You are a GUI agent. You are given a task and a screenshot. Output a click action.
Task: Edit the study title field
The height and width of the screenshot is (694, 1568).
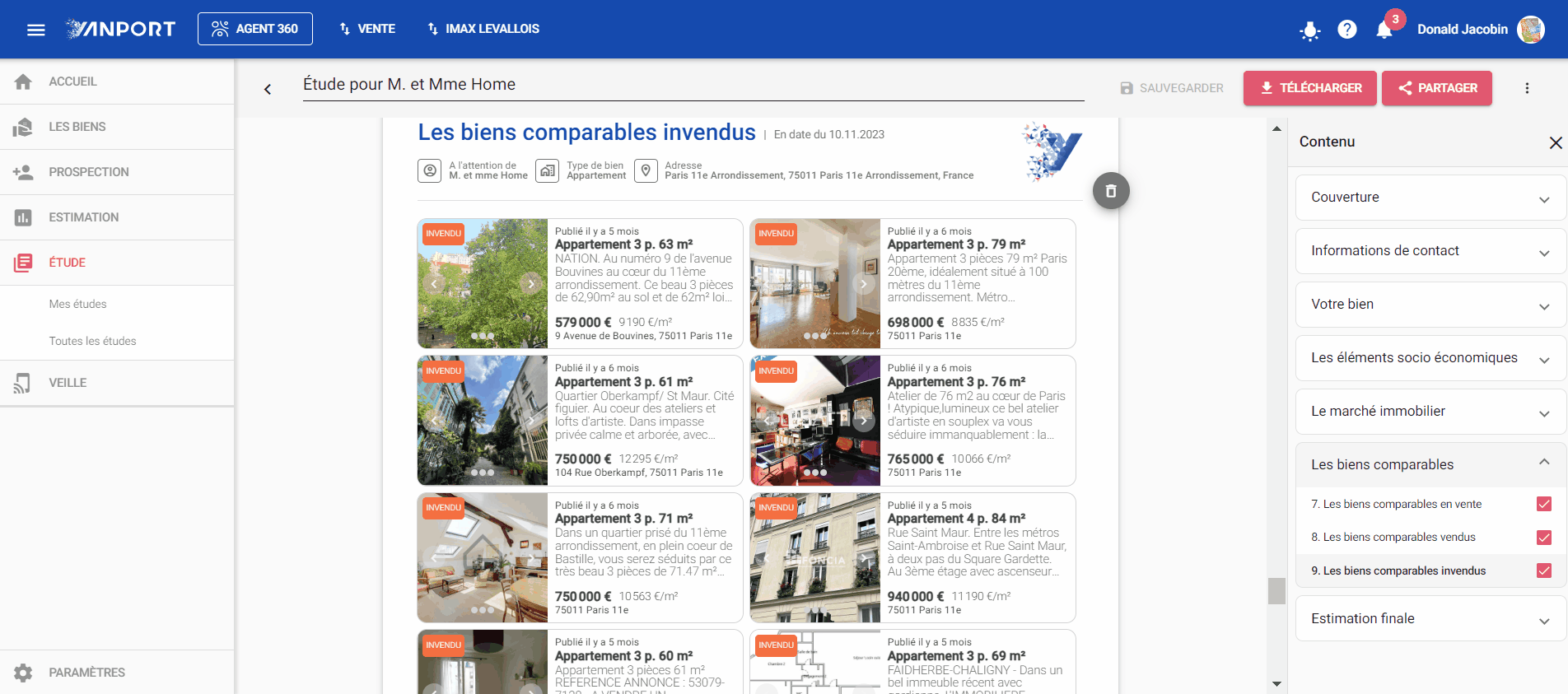(693, 85)
